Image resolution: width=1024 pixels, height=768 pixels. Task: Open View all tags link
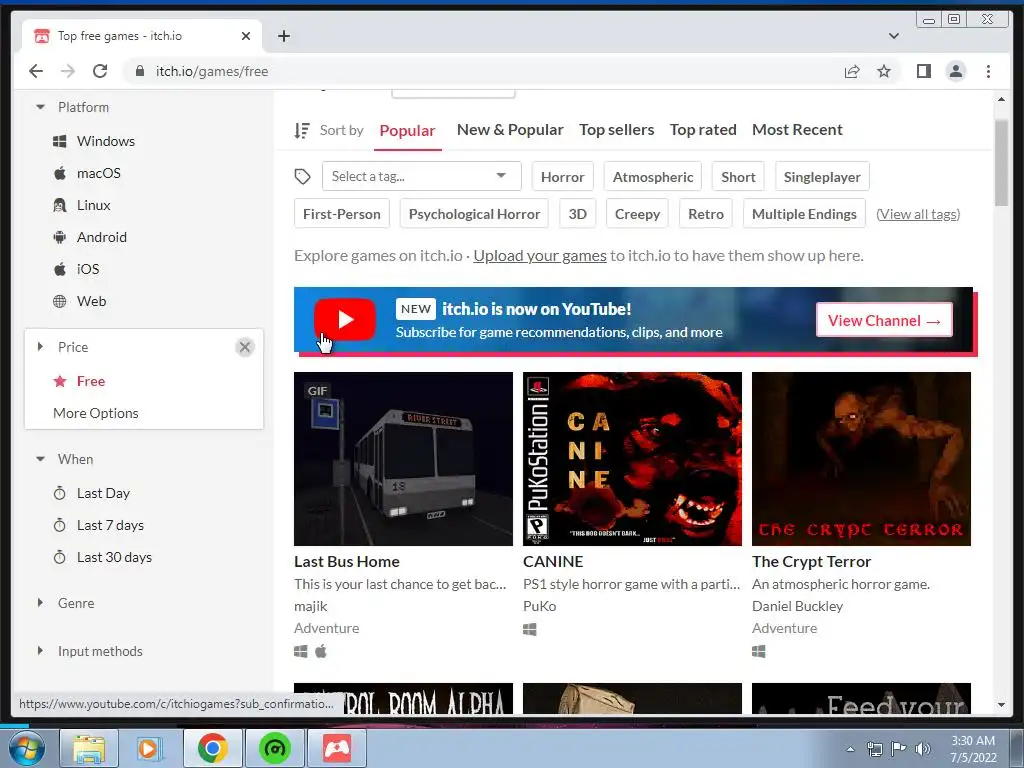(918, 214)
